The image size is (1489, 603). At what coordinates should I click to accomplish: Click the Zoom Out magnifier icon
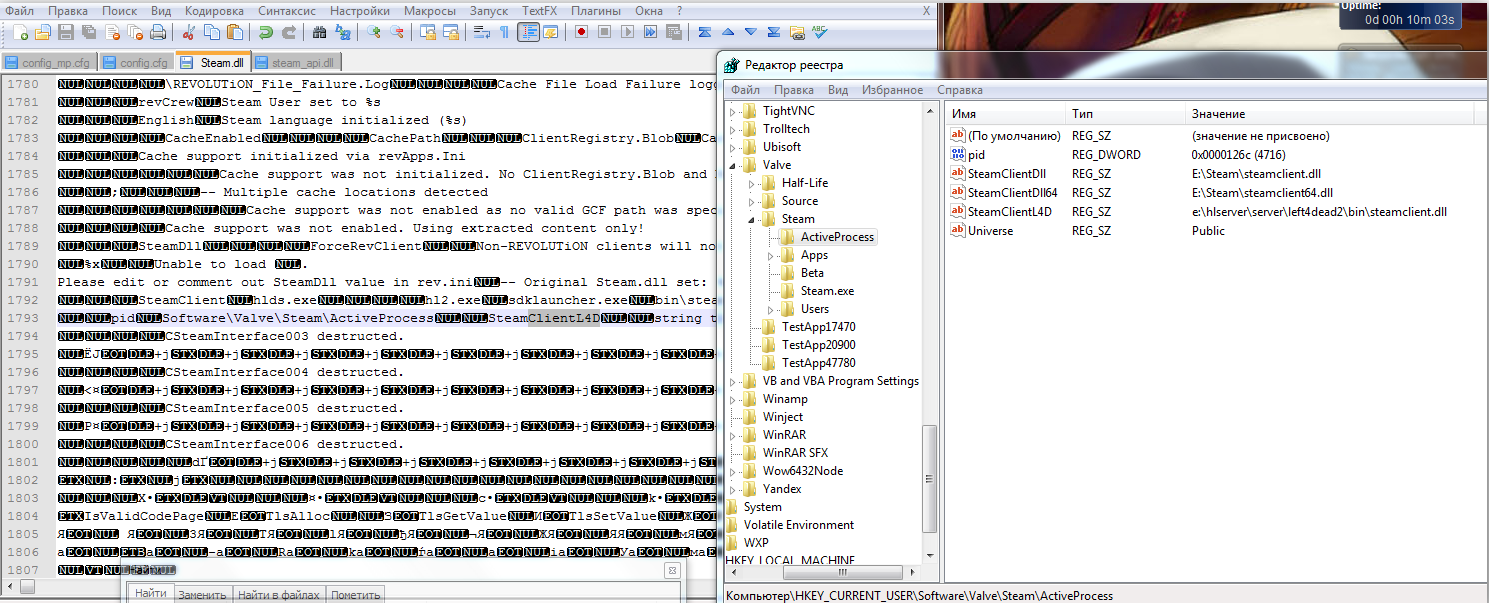click(x=396, y=32)
